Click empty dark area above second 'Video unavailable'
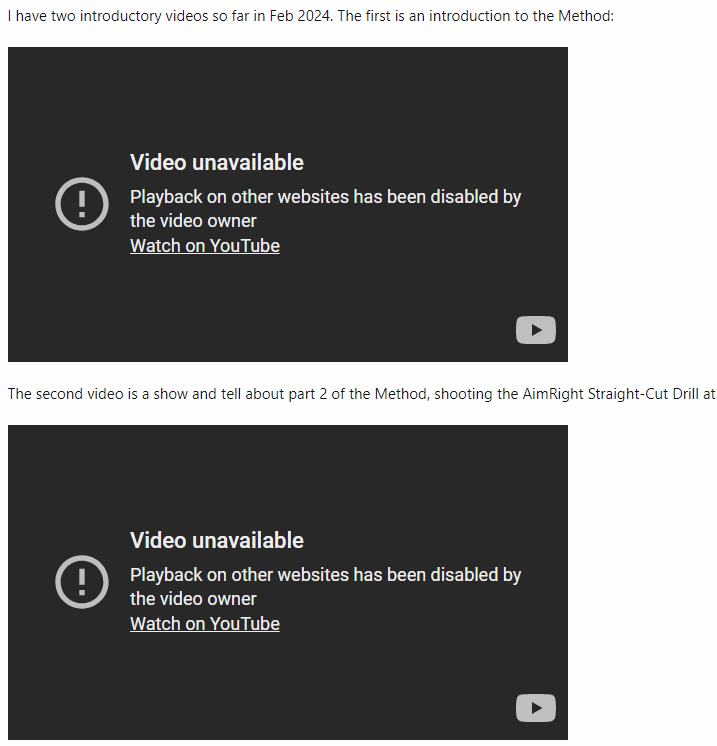 coord(287,473)
